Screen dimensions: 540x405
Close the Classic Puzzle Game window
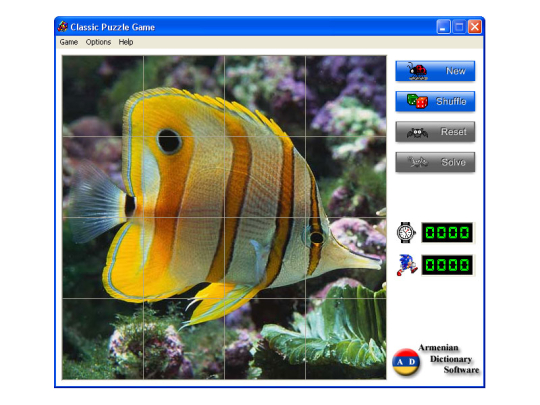475,27
